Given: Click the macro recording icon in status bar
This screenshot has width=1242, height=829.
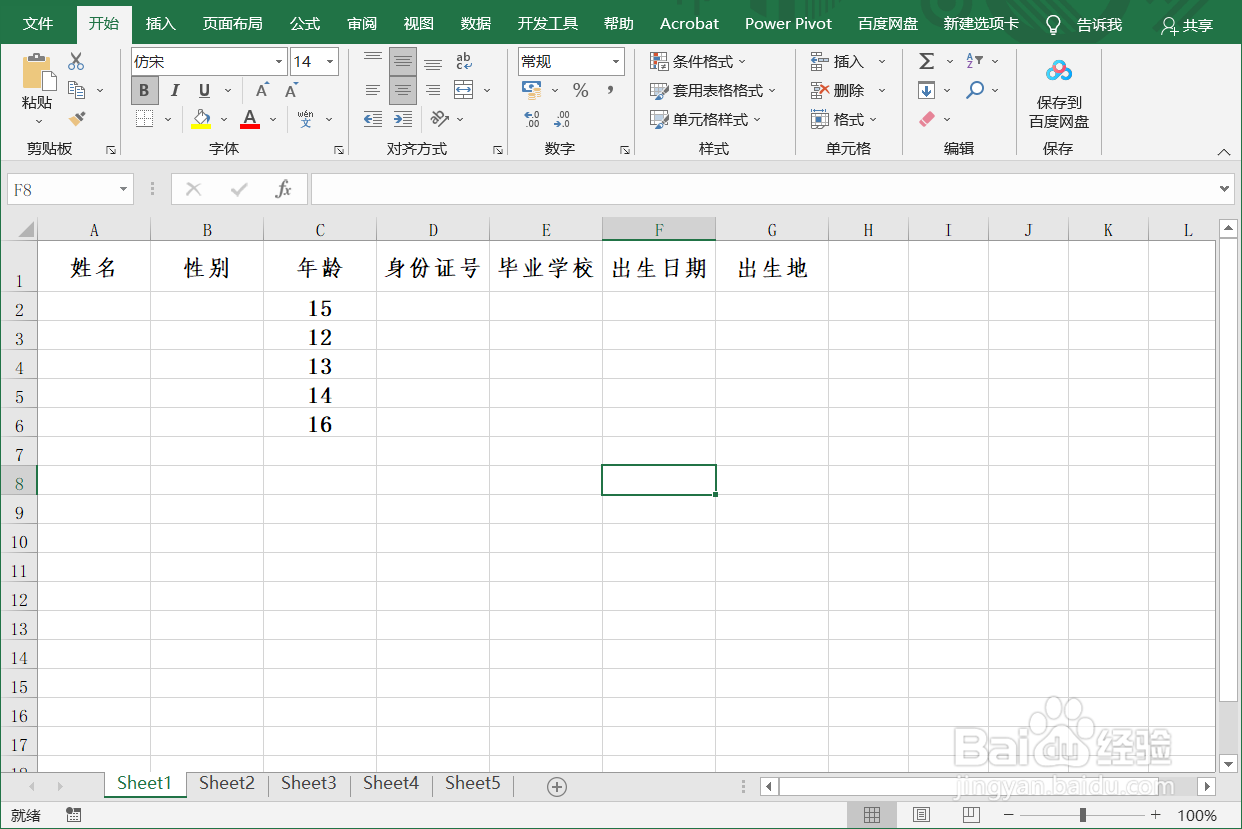Looking at the screenshot, I should (x=74, y=815).
